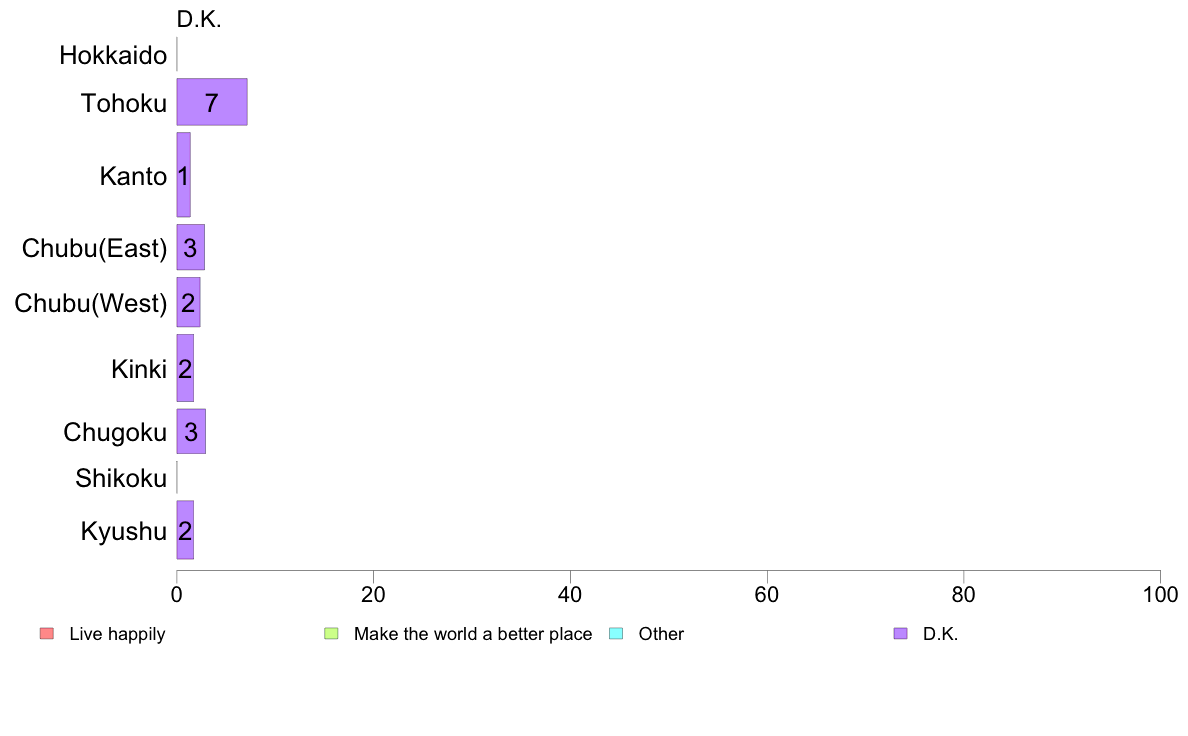Click the Chubu(East) purple bar
1188x736 pixels.
pos(190,247)
